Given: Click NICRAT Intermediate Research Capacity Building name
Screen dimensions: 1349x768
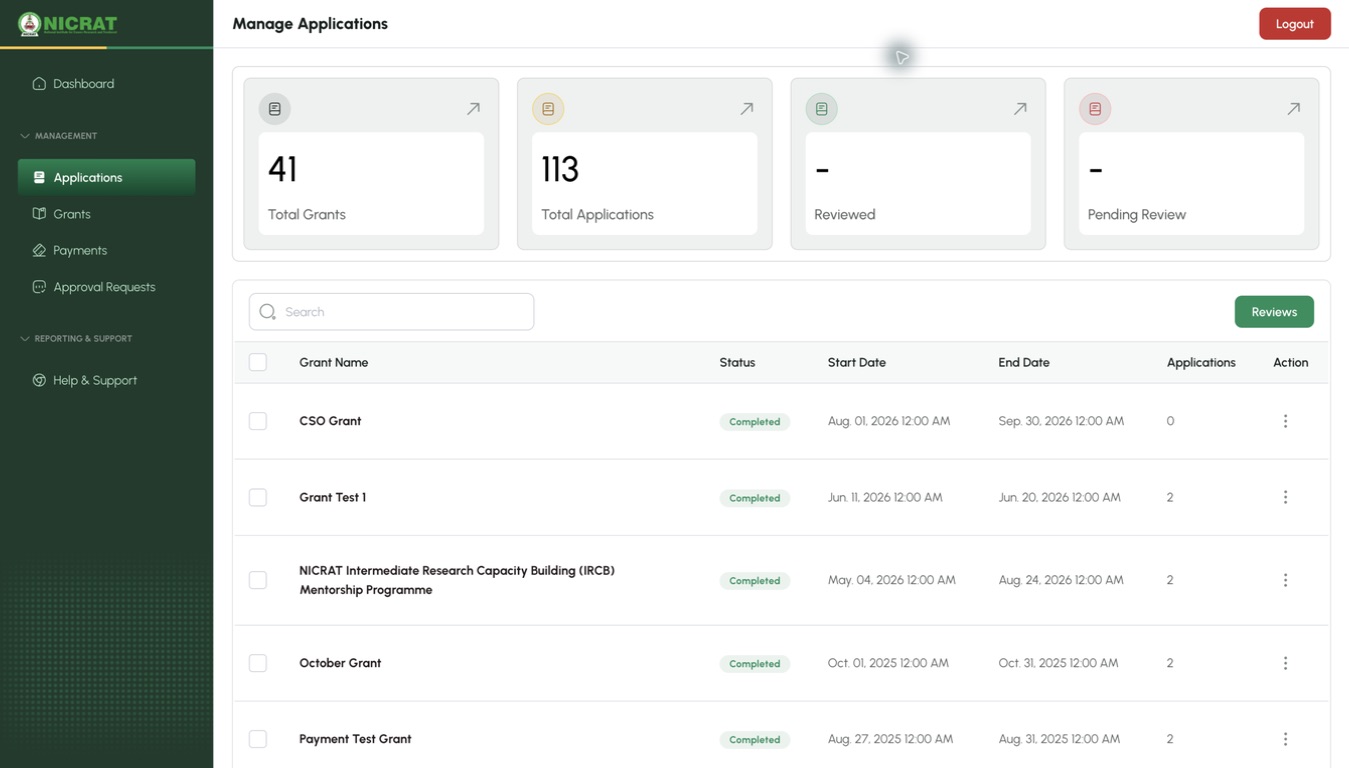Looking at the screenshot, I should tap(457, 580).
